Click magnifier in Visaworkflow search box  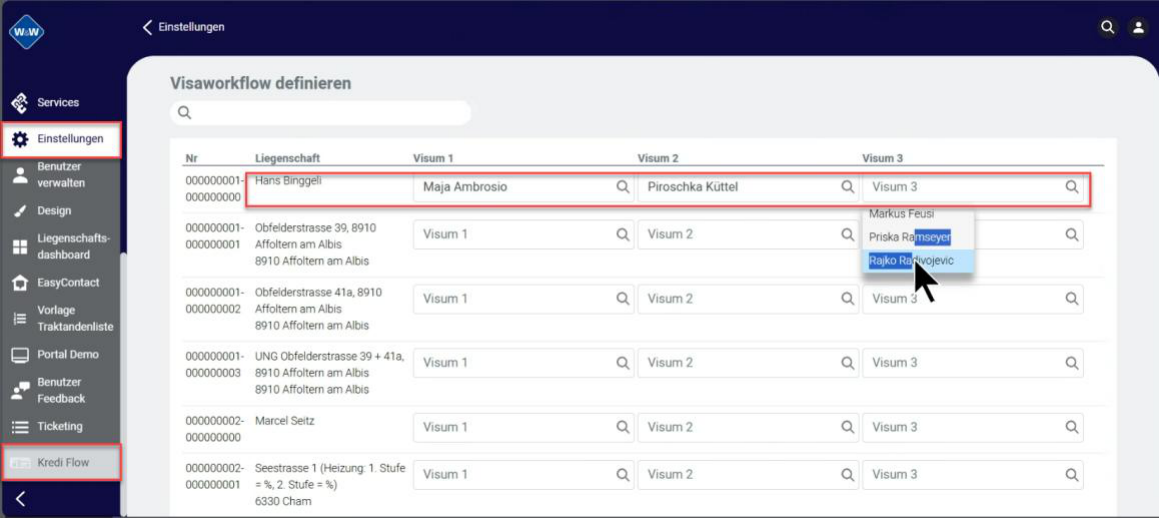click(x=185, y=113)
